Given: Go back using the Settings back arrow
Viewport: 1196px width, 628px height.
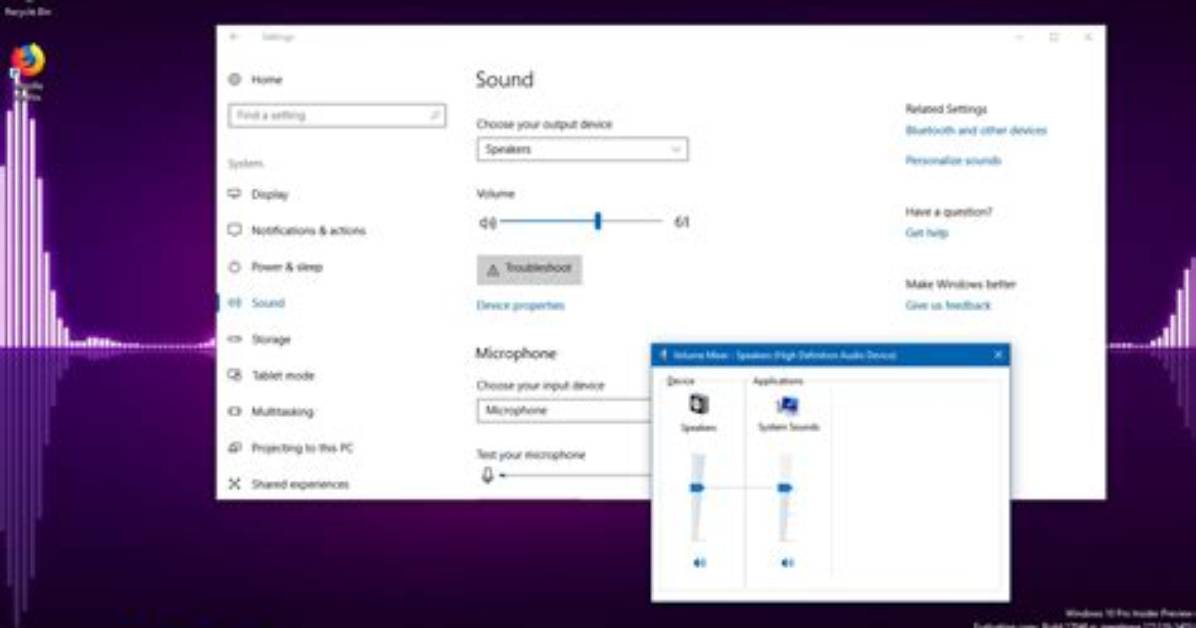Looking at the screenshot, I should (234, 37).
